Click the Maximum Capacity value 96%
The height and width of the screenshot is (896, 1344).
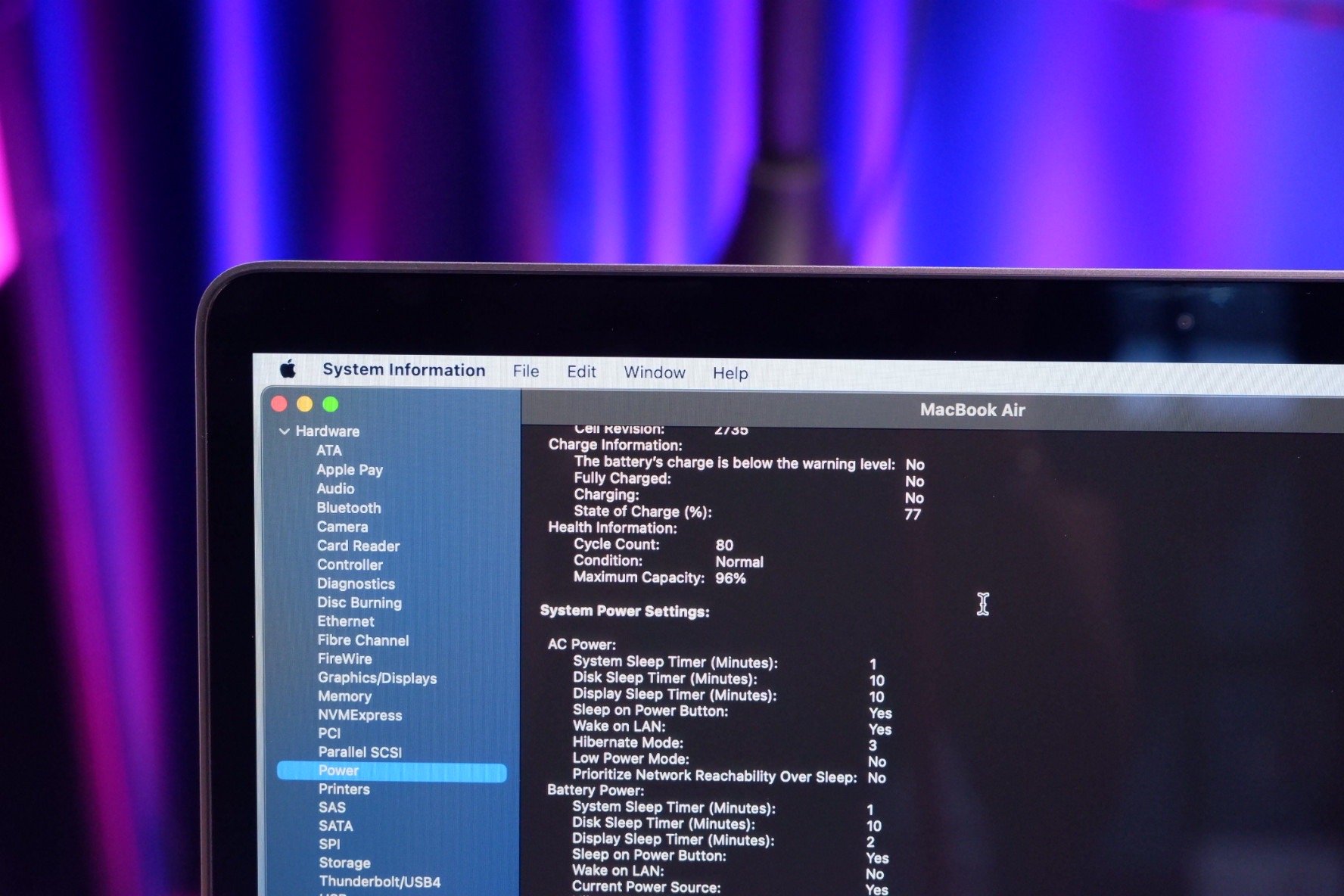click(x=730, y=578)
